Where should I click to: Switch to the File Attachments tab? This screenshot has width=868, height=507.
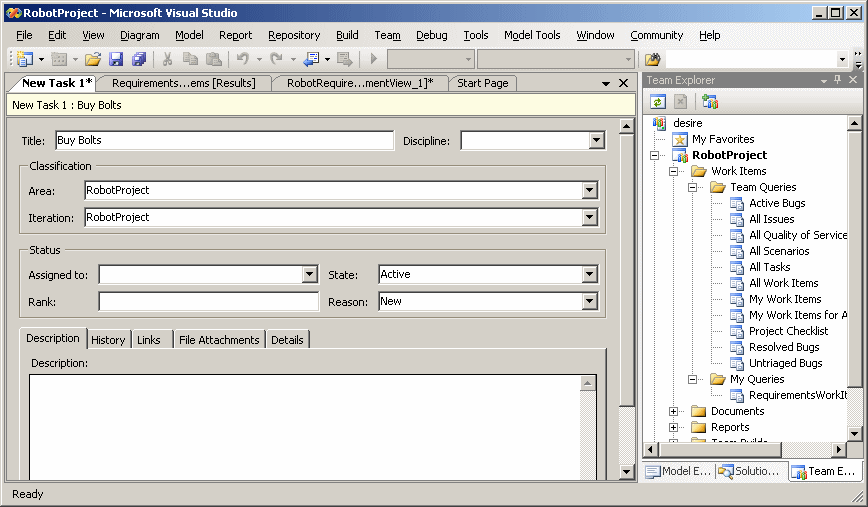pyautogui.click(x=218, y=340)
